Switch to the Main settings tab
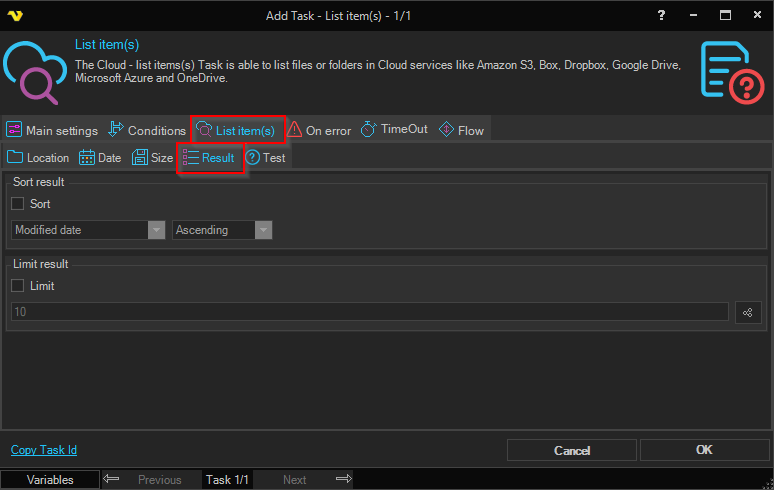This screenshot has width=774, height=490. tap(52, 131)
